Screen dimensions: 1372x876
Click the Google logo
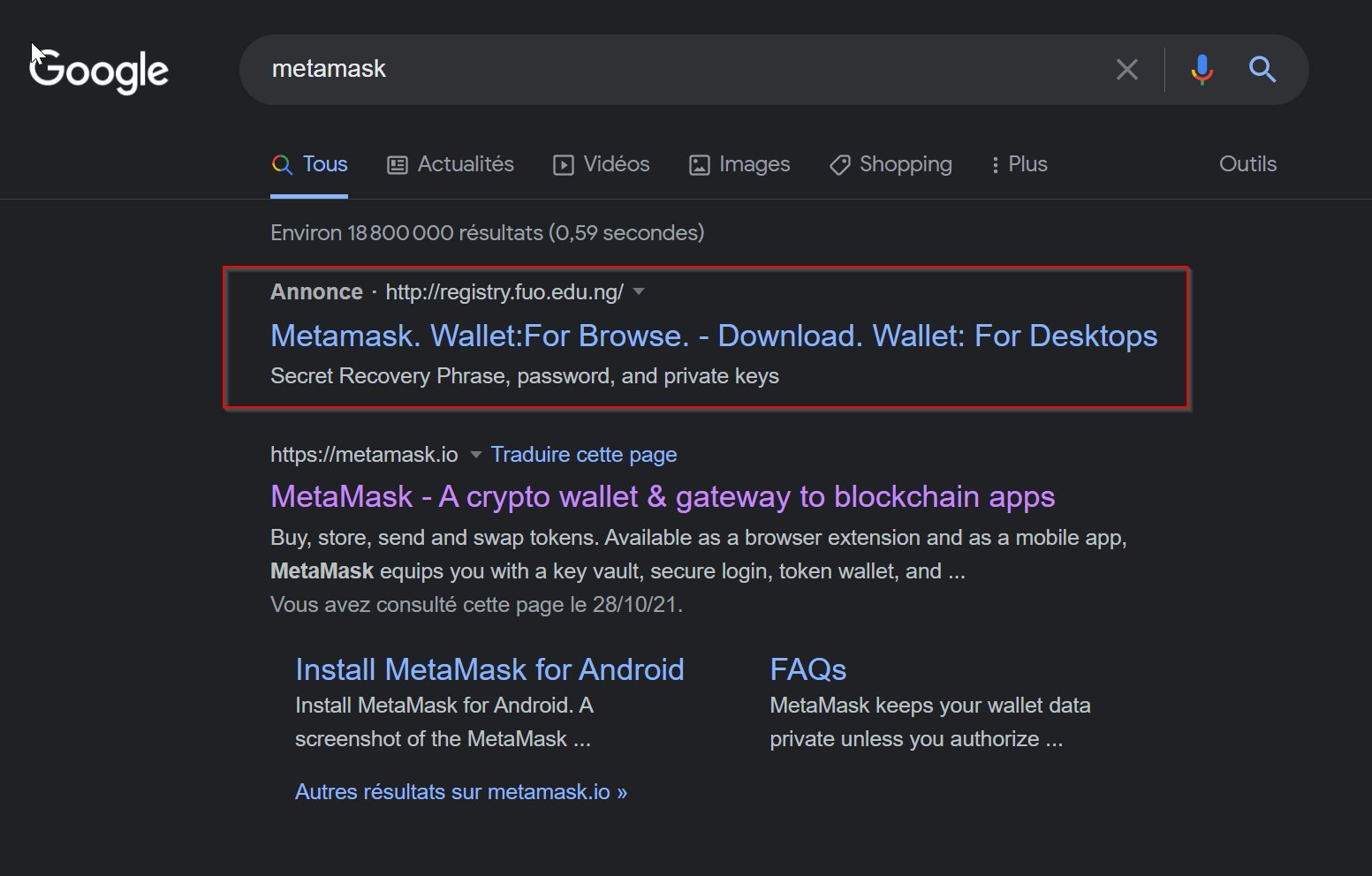[99, 71]
